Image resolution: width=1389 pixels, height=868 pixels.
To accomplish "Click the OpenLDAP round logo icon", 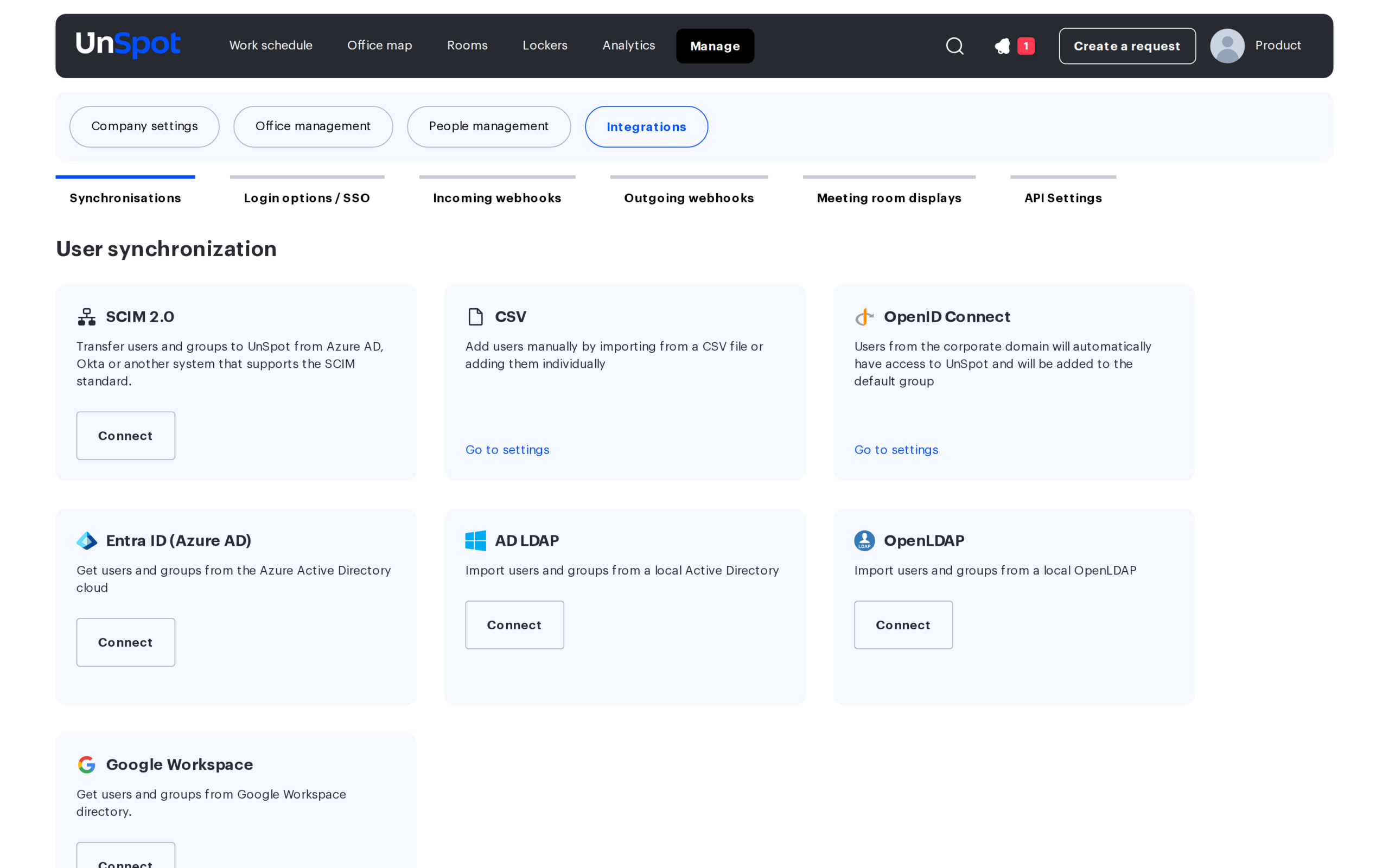I will click(864, 541).
